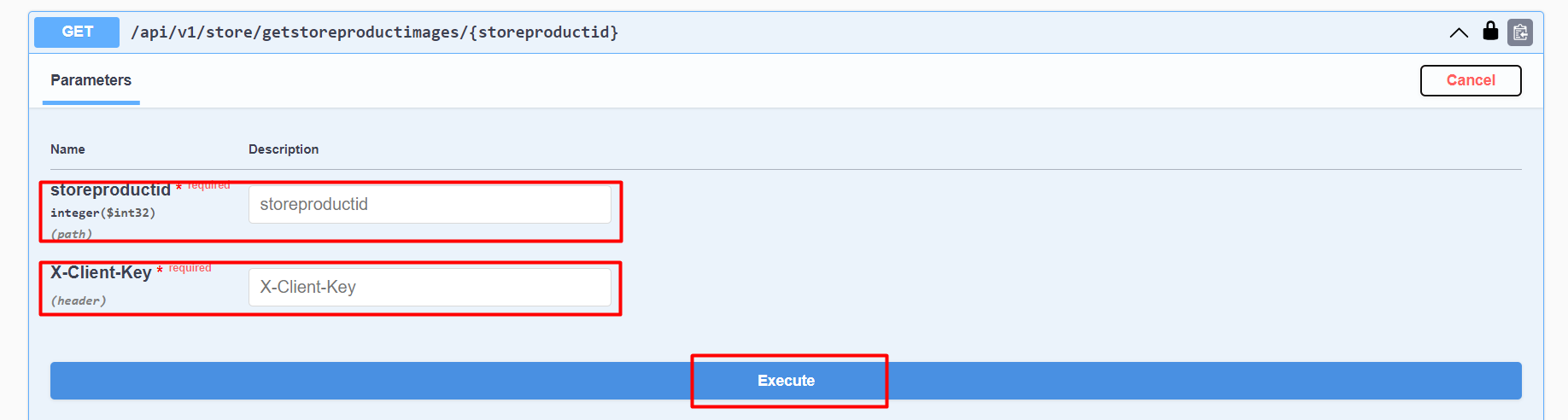Click the Description column header

[284, 149]
